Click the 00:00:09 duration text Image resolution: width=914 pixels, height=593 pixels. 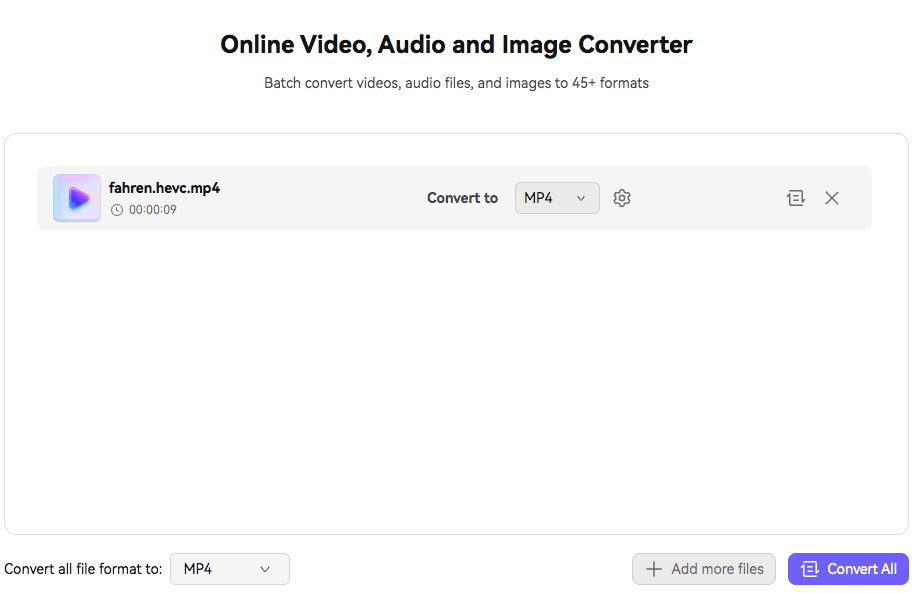(153, 210)
